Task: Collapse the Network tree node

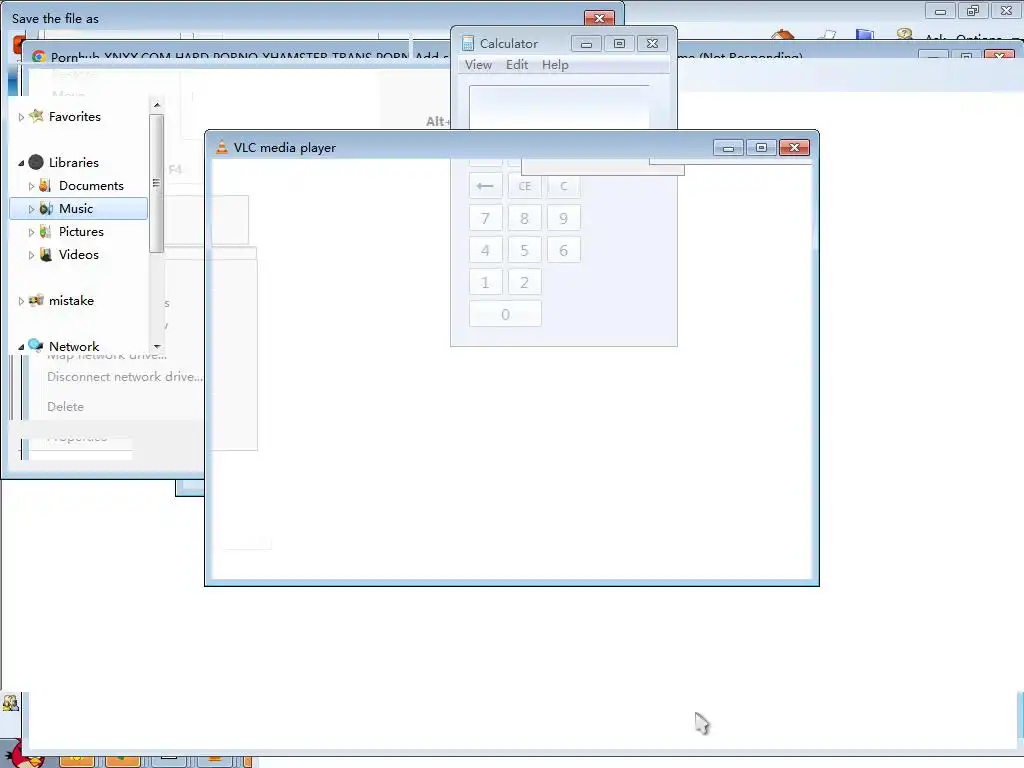Action: pos(21,347)
